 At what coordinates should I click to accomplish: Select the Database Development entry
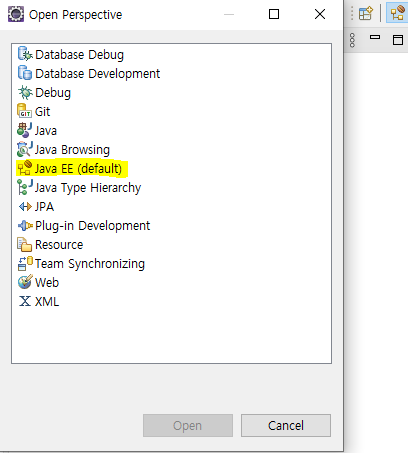(97, 74)
